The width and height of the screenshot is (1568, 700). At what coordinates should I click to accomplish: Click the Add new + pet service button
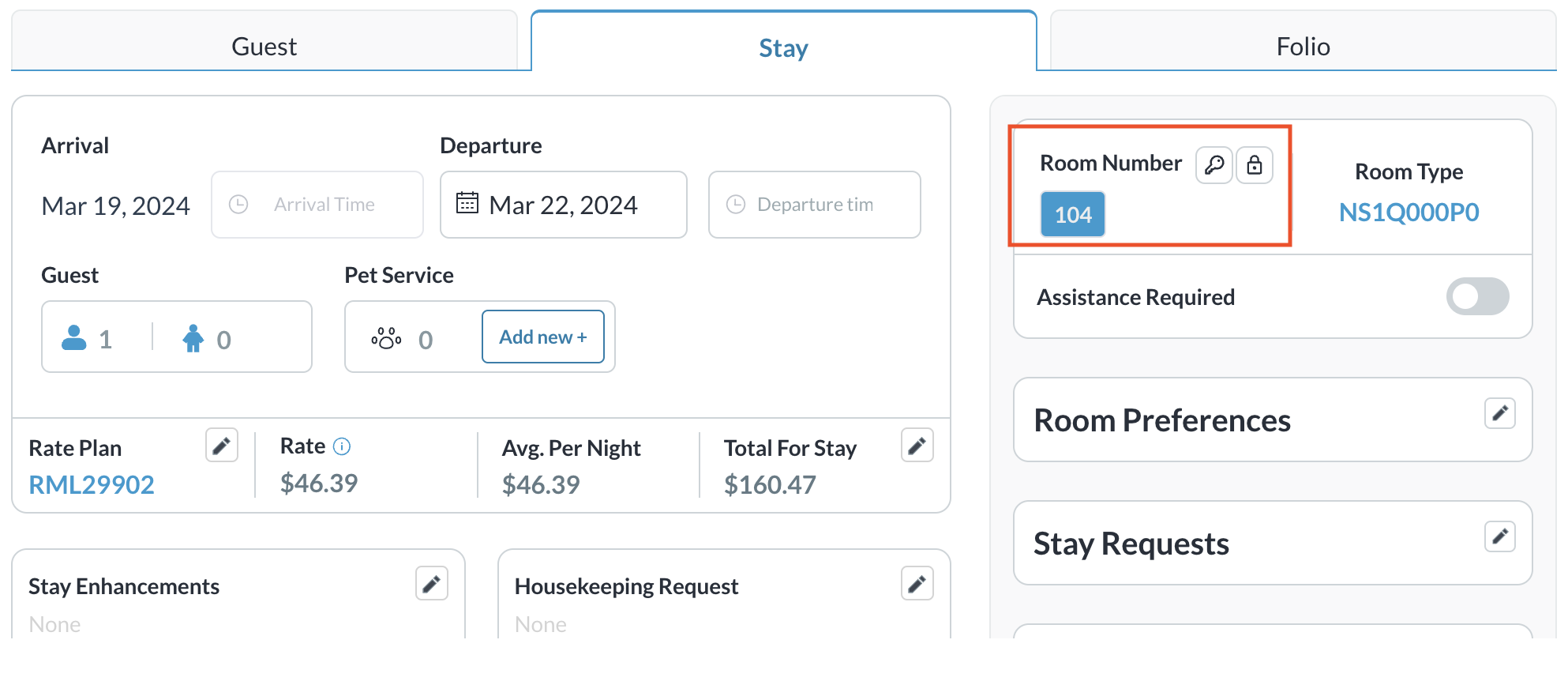click(x=542, y=337)
